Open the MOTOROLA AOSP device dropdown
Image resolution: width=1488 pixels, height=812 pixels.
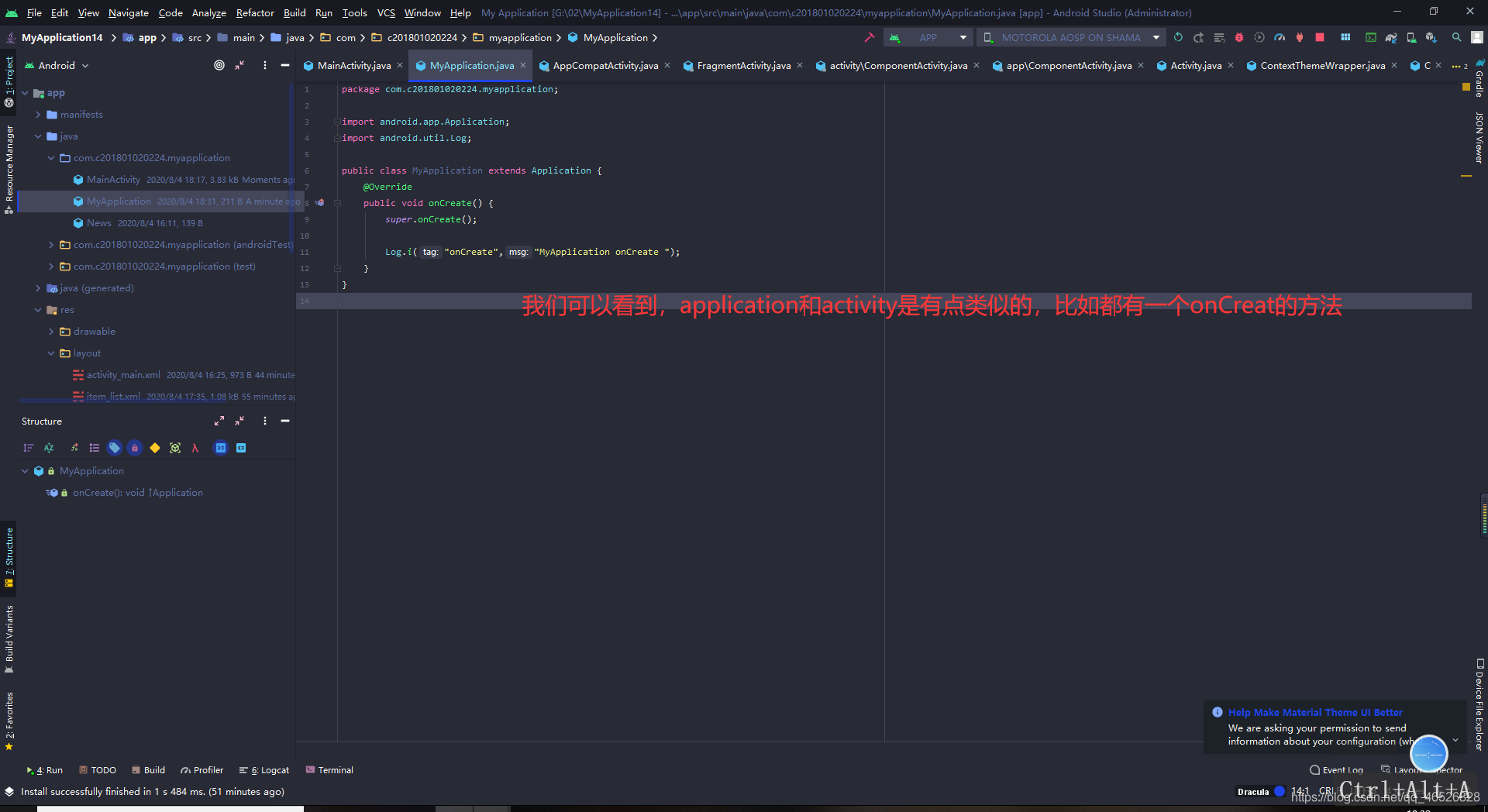pos(1070,37)
